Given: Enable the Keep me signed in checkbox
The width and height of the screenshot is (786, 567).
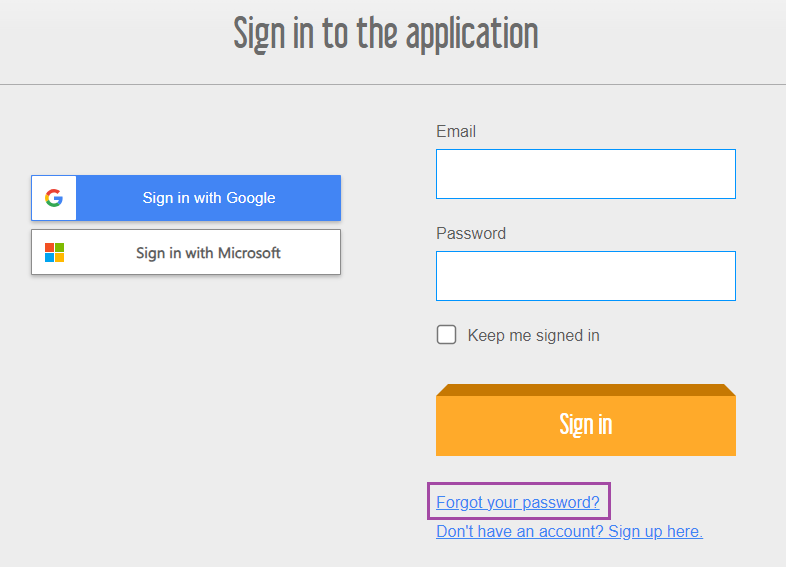Looking at the screenshot, I should coord(447,335).
